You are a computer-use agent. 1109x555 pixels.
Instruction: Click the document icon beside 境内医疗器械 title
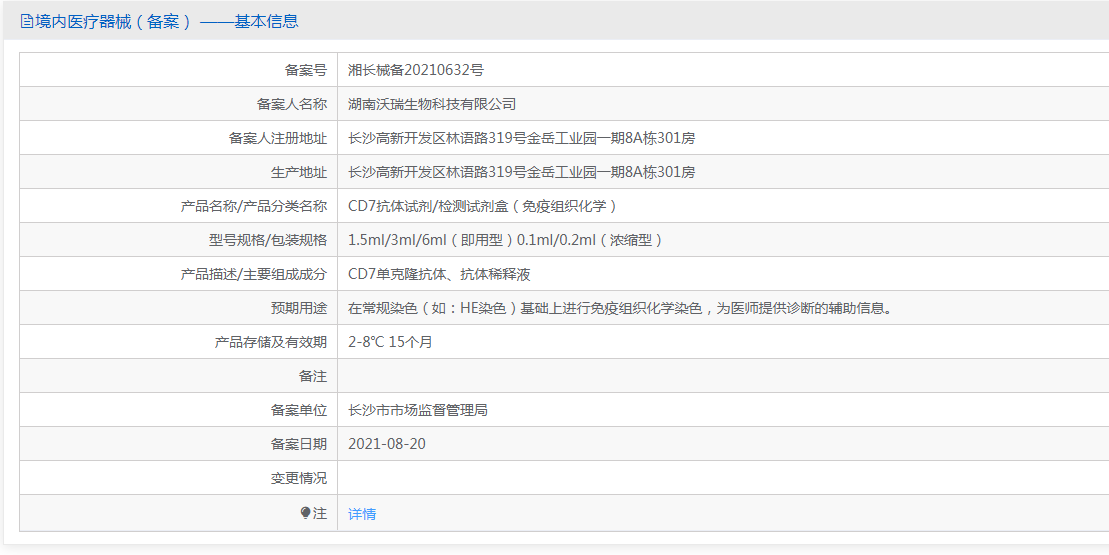coord(26,21)
